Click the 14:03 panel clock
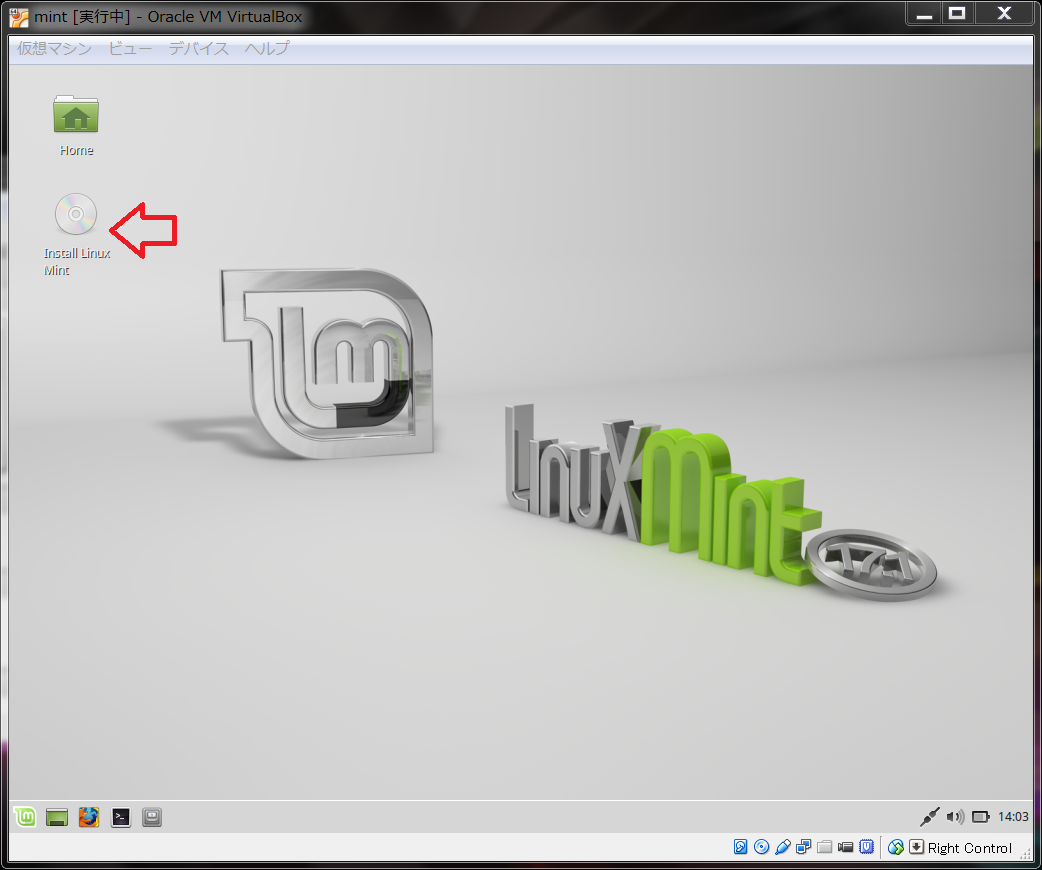 click(1013, 817)
